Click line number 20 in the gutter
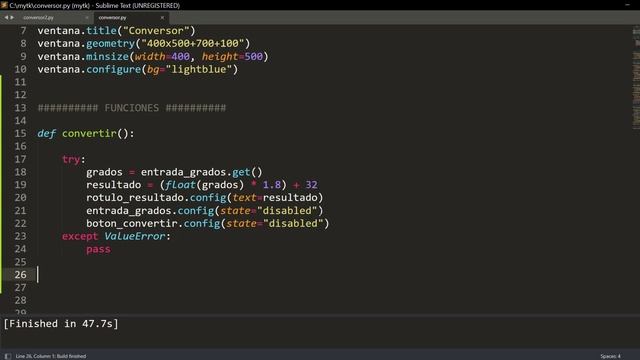 pos(20,198)
